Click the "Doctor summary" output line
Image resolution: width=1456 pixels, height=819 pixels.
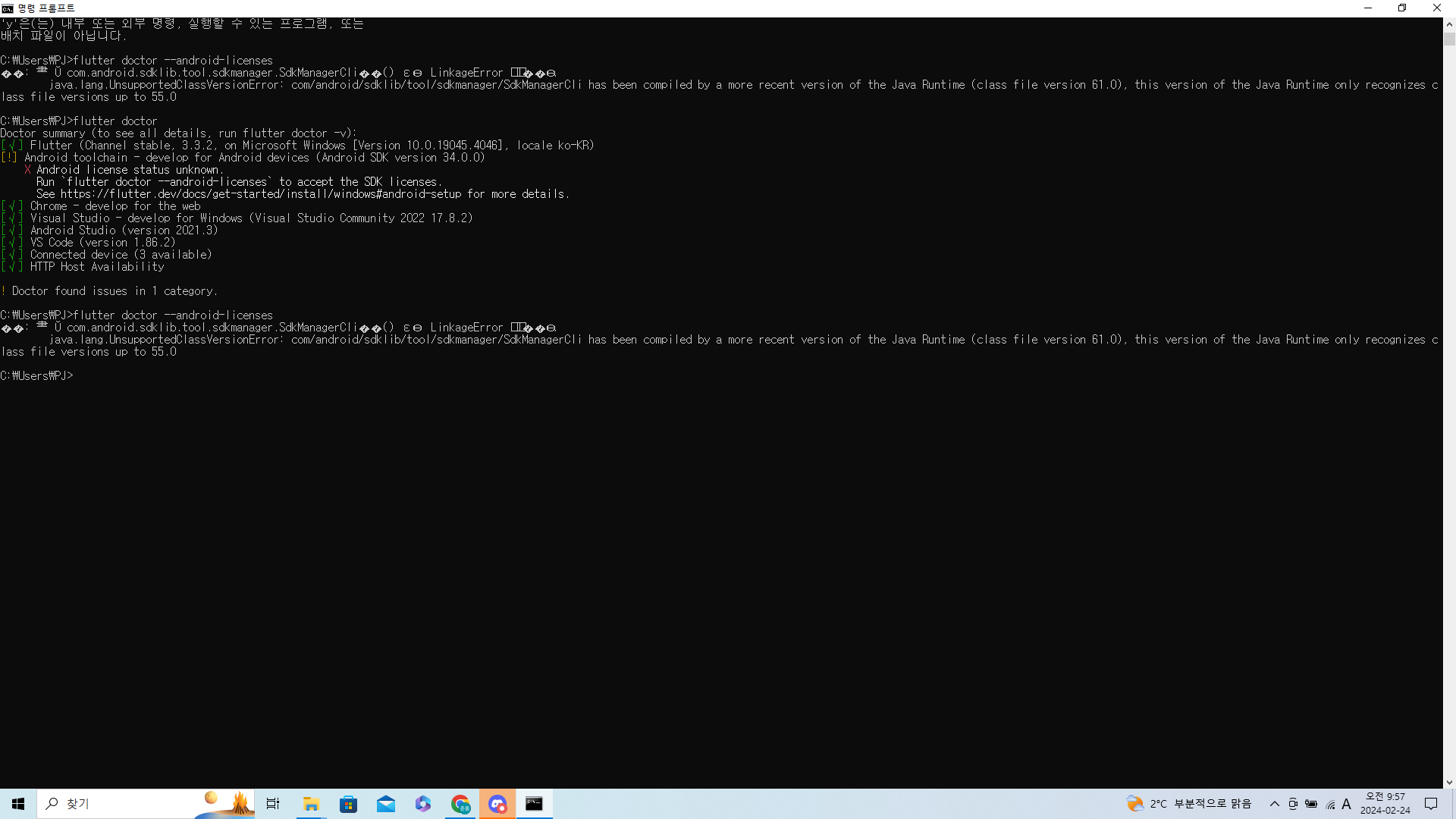pos(179,133)
